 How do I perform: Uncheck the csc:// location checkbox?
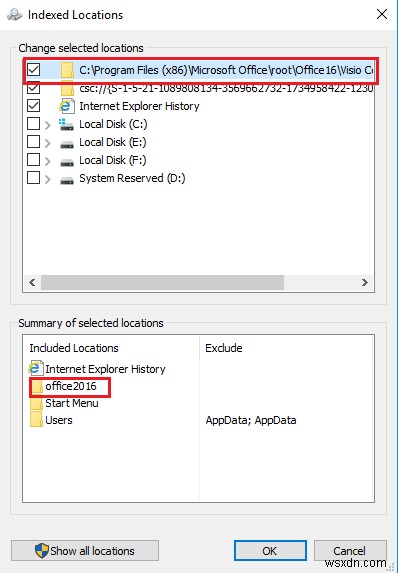point(34,88)
